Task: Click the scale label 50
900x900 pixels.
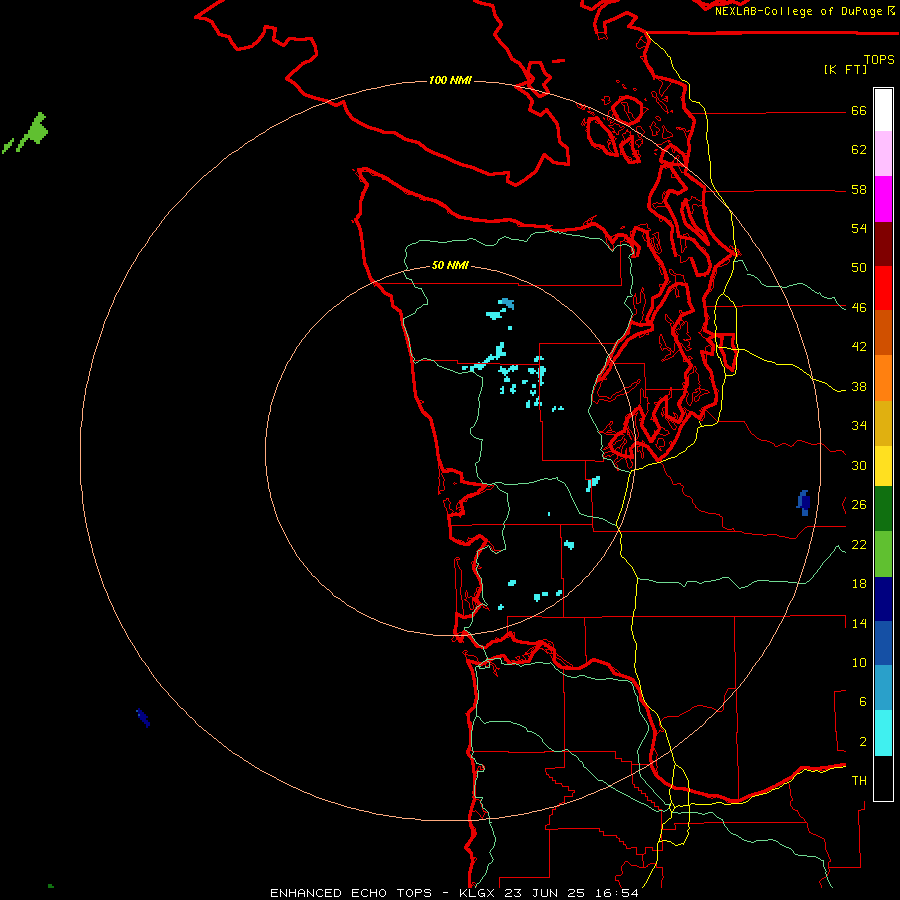Action: [x=859, y=268]
